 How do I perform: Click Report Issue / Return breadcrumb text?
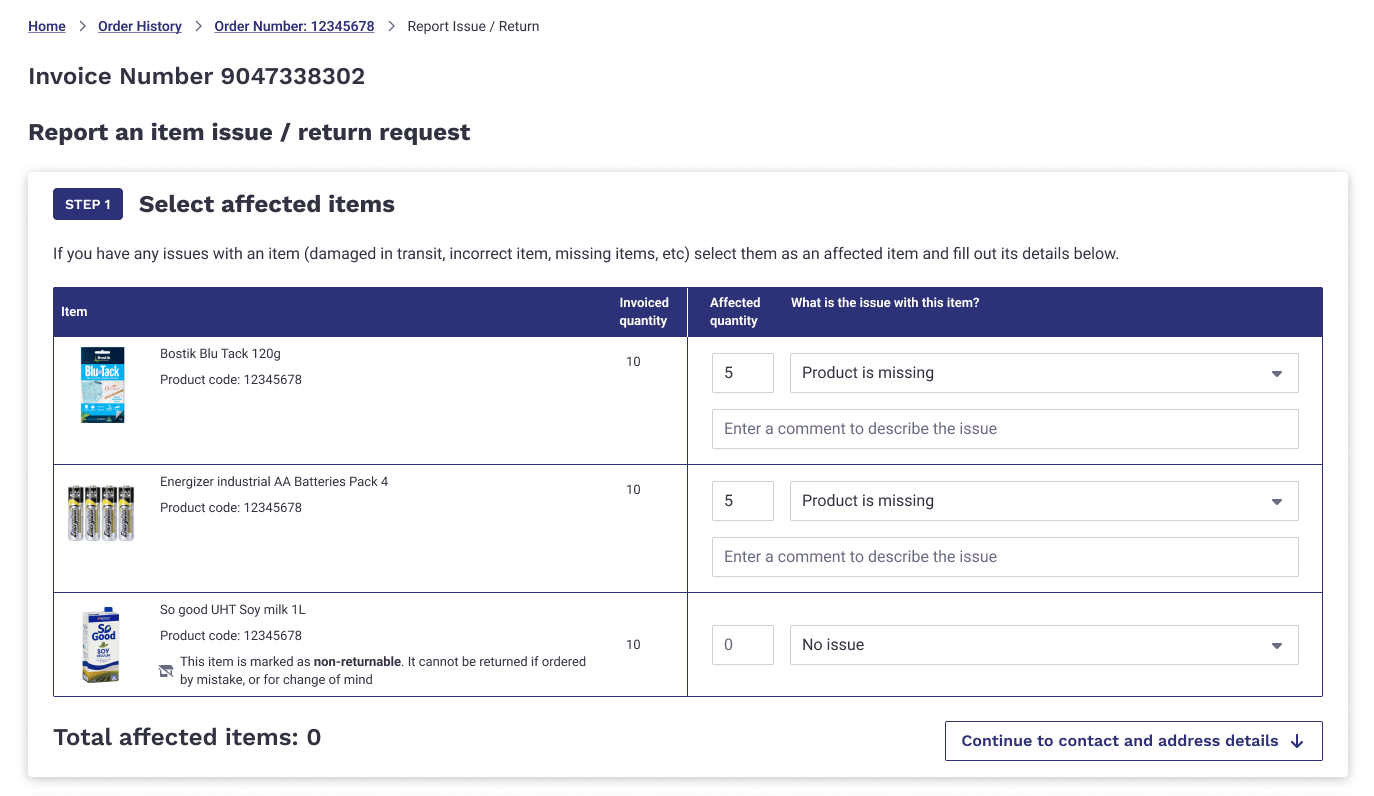(473, 26)
